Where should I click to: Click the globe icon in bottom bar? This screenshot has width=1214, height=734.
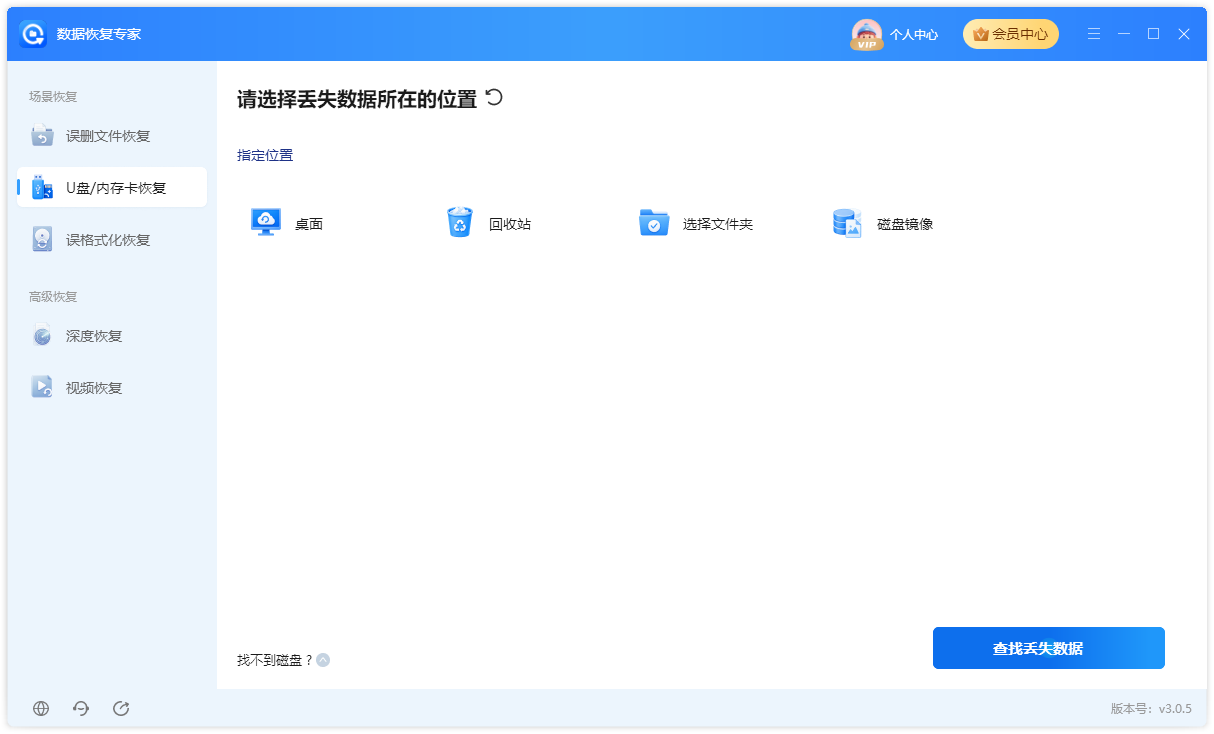(x=41, y=708)
